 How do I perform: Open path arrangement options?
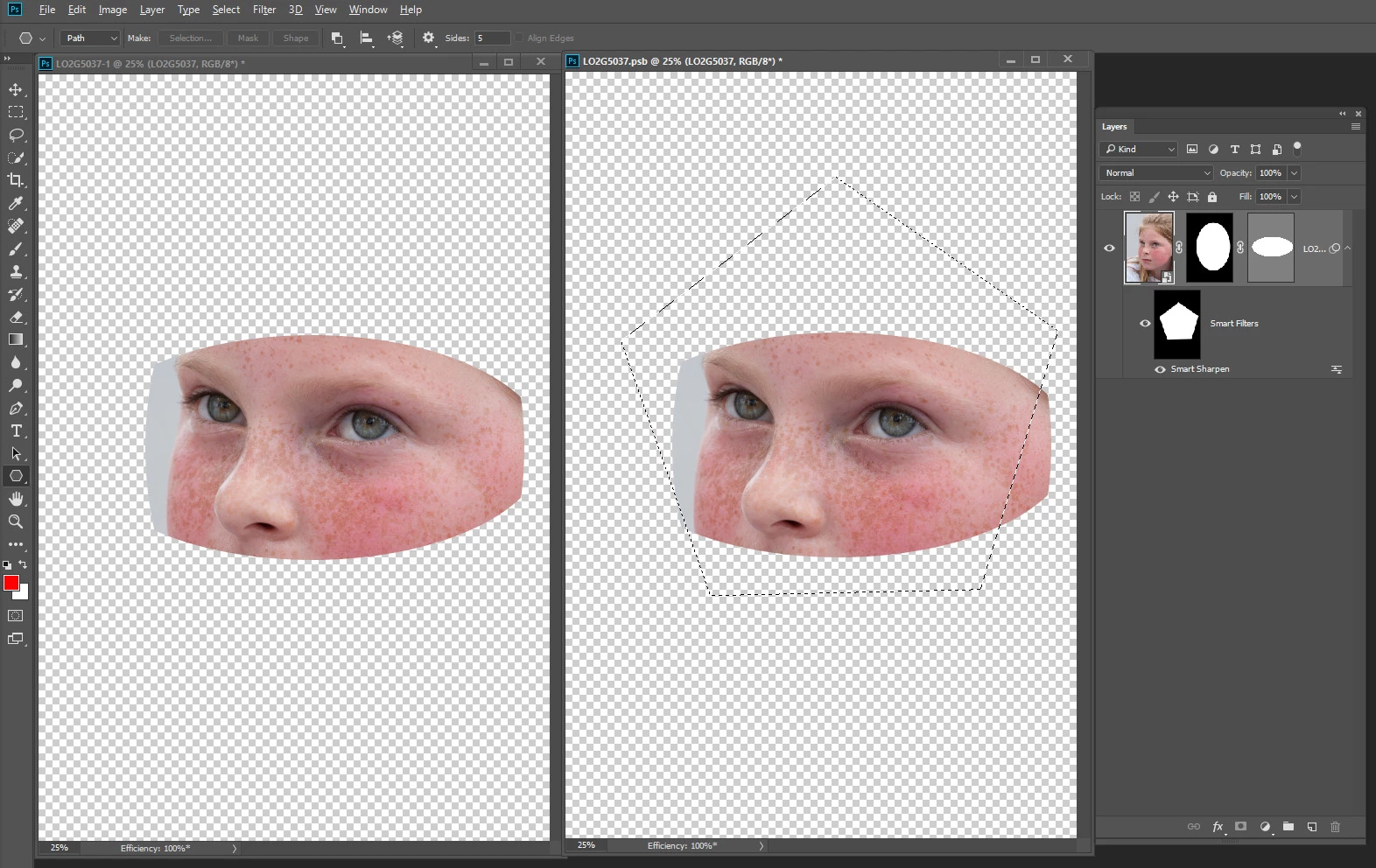[x=396, y=38]
